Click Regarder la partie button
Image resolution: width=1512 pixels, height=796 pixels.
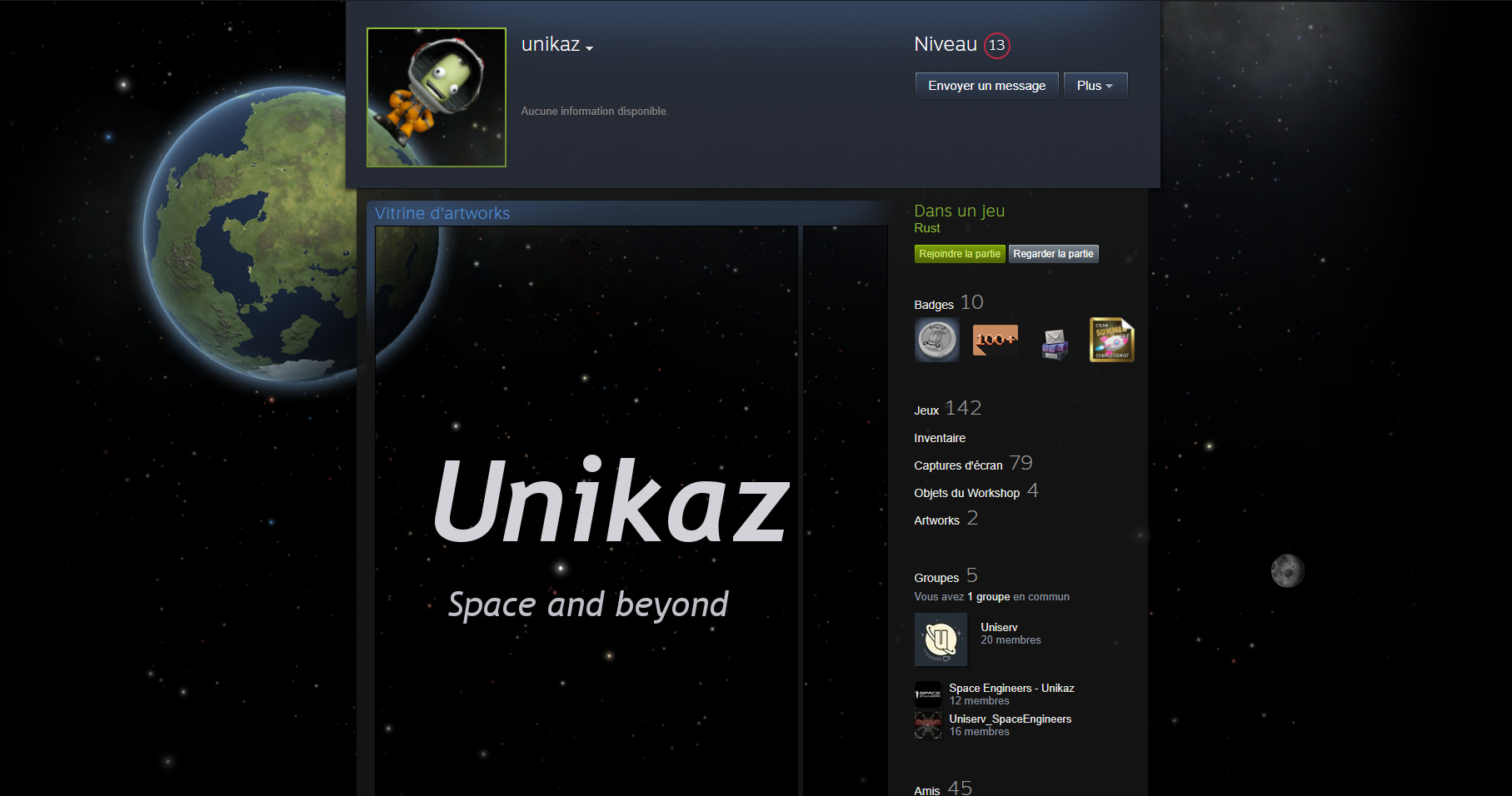[x=1054, y=254]
